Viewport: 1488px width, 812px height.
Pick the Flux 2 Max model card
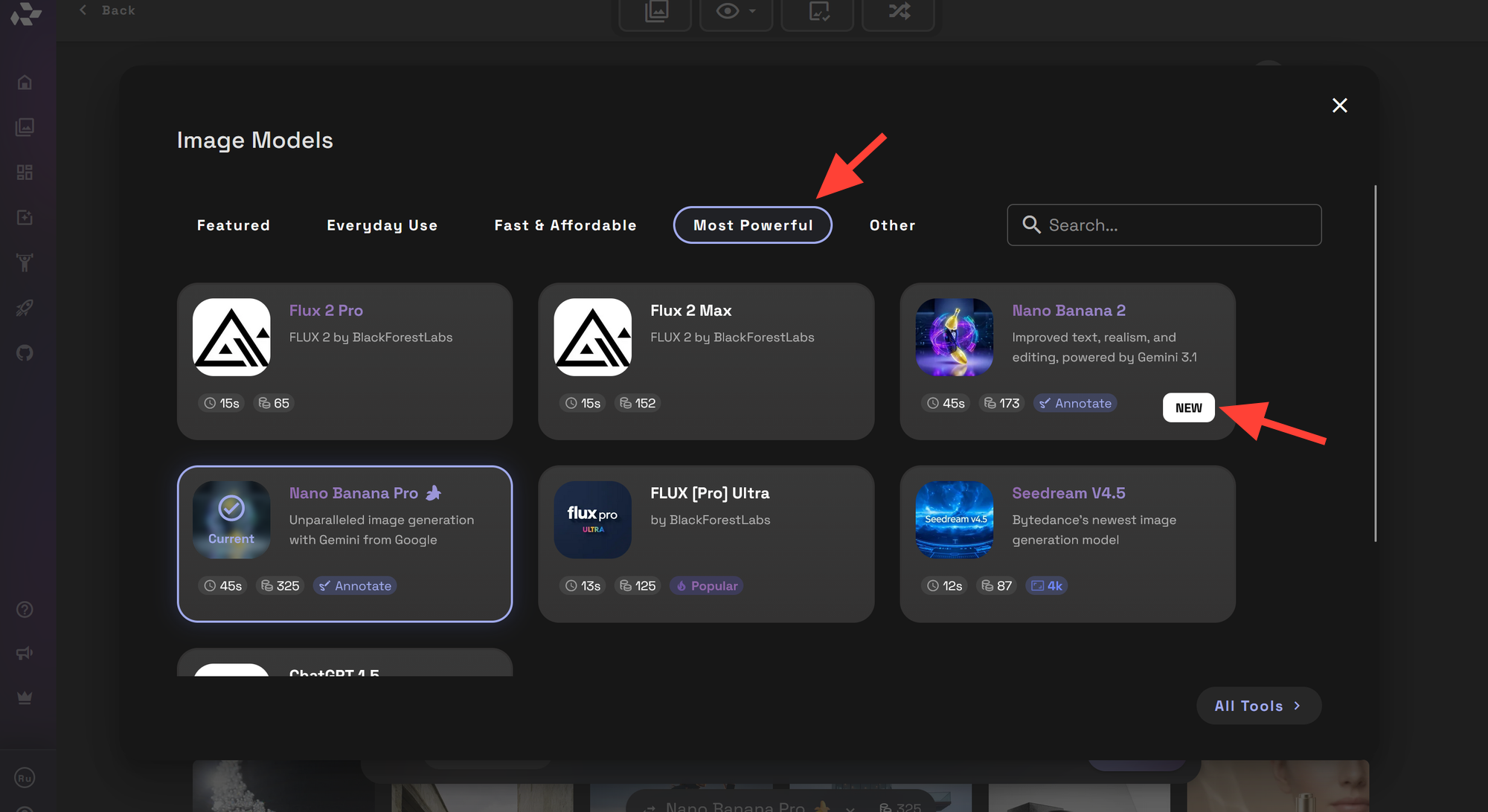(705, 361)
